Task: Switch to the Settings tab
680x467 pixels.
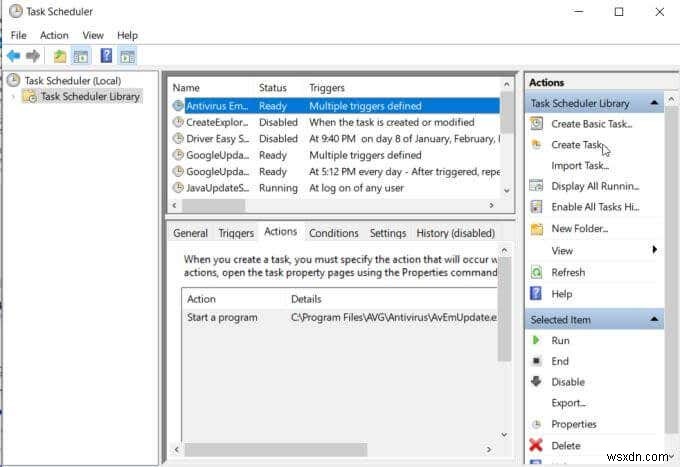Action: point(388,233)
